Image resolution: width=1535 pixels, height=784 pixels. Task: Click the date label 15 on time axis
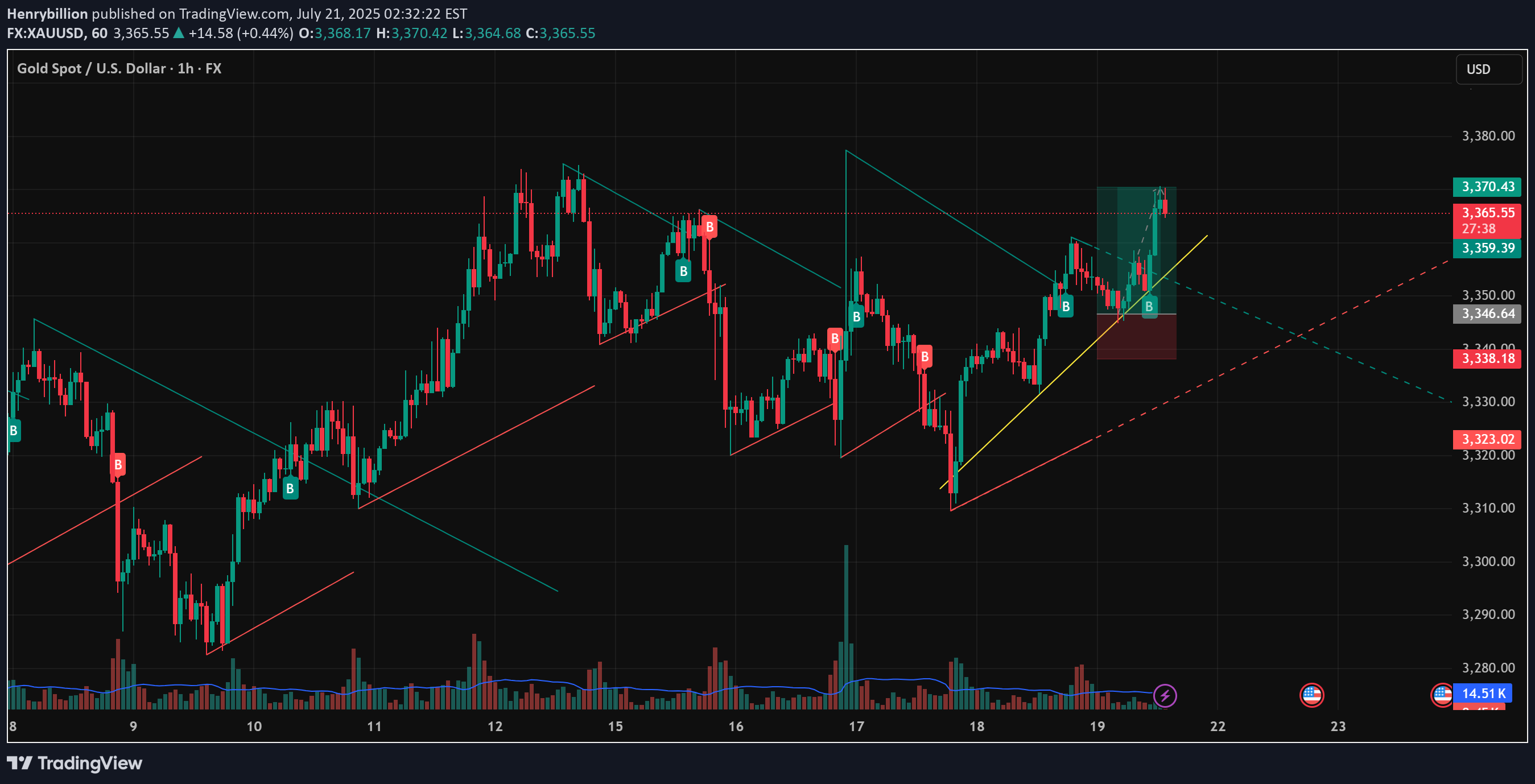(x=616, y=726)
